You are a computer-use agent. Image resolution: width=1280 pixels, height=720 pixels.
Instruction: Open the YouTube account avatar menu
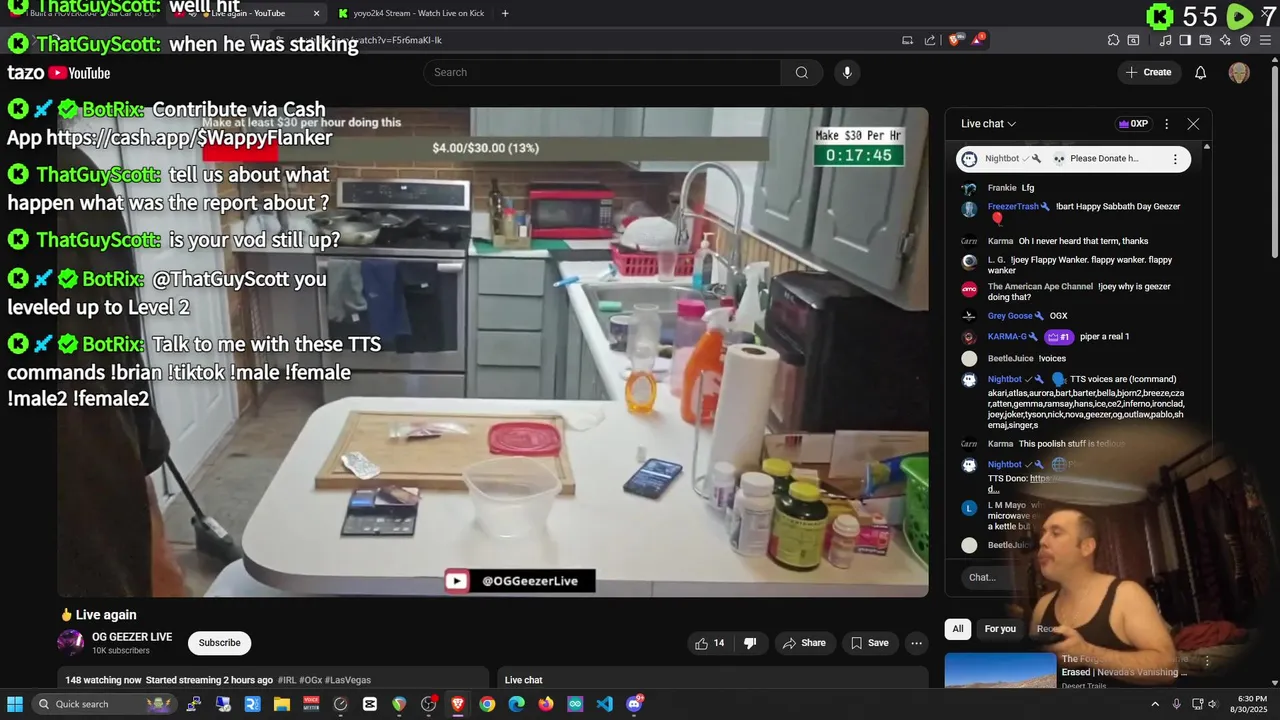pos(1239,72)
